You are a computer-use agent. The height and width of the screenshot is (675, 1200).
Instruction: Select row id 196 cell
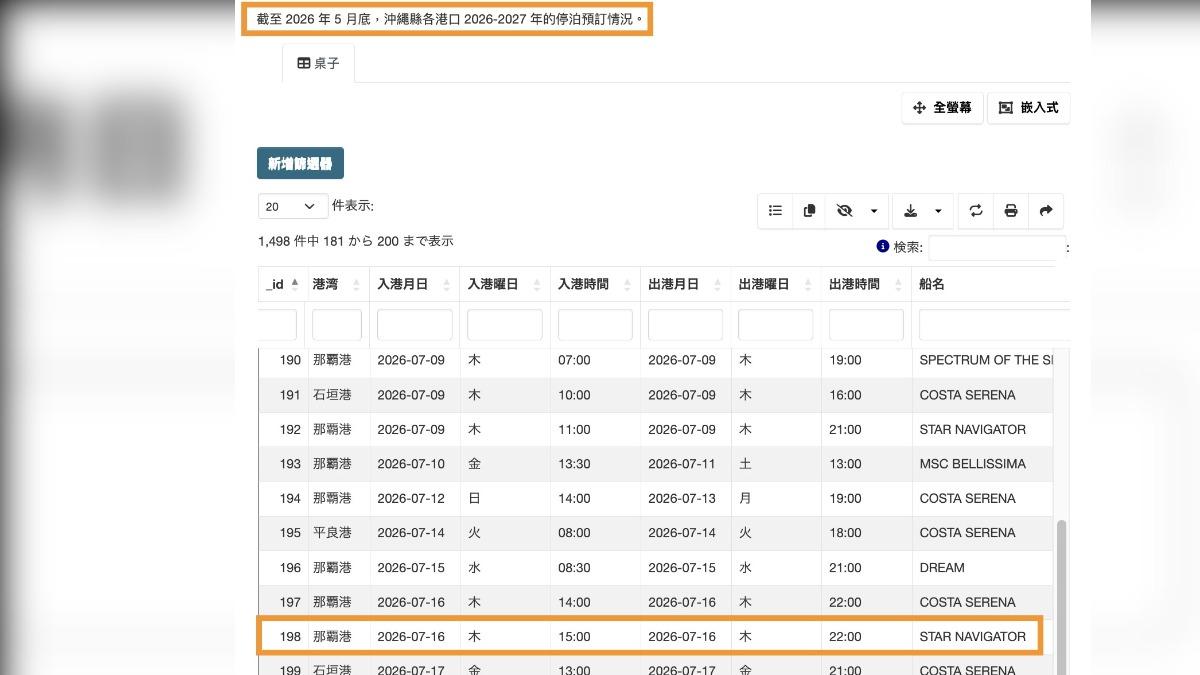[282, 567]
